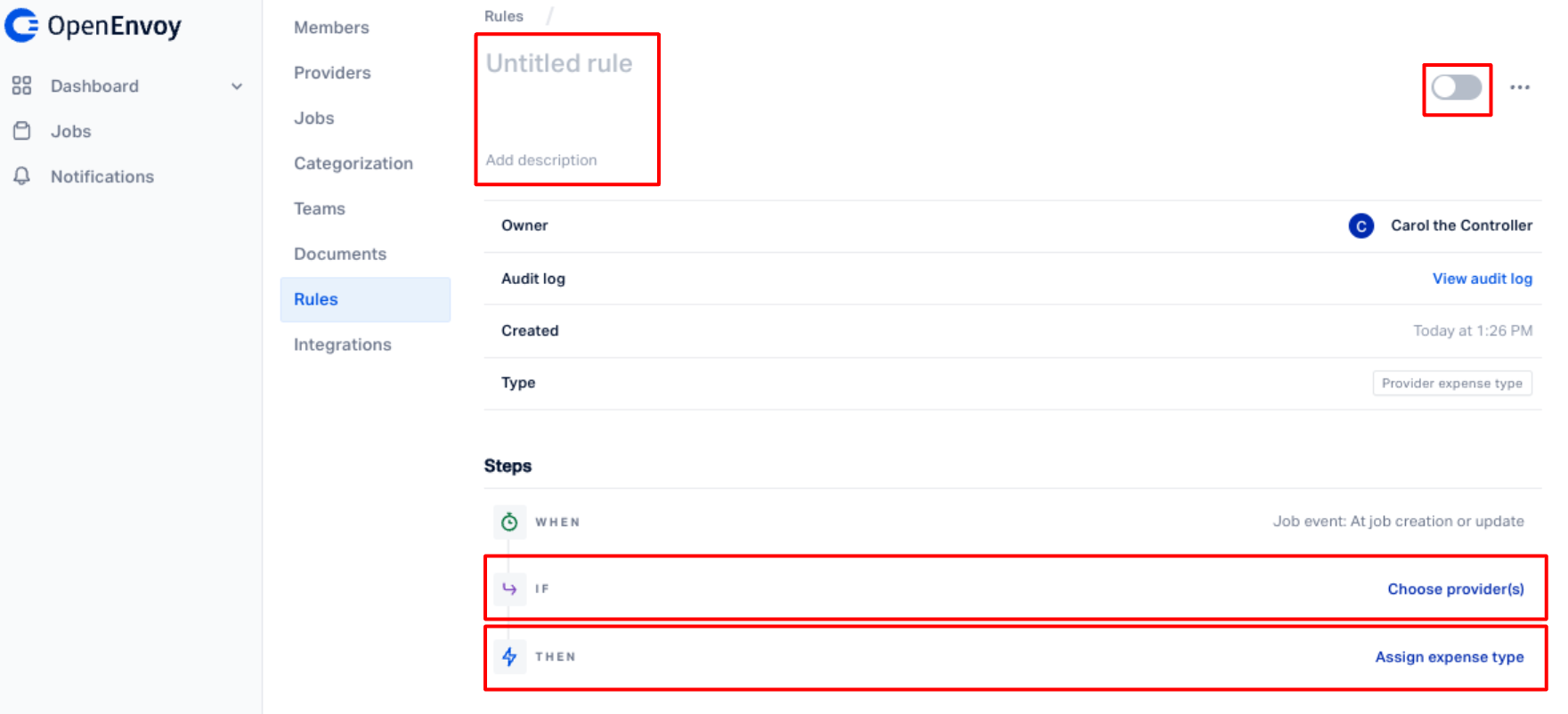Open the Categorization settings page
The width and height of the screenshot is (1568, 714).
tap(353, 163)
